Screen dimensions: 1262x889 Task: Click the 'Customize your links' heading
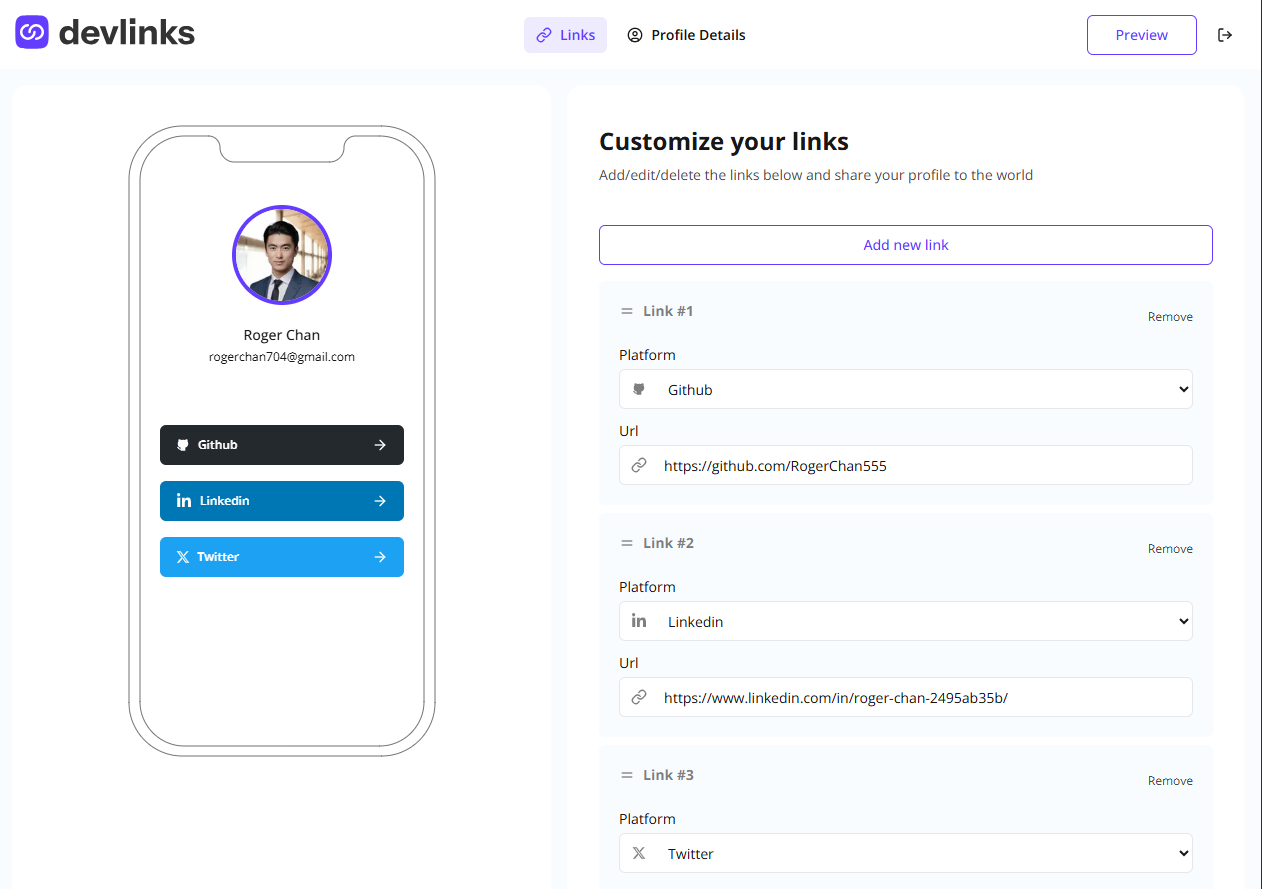tap(724, 141)
